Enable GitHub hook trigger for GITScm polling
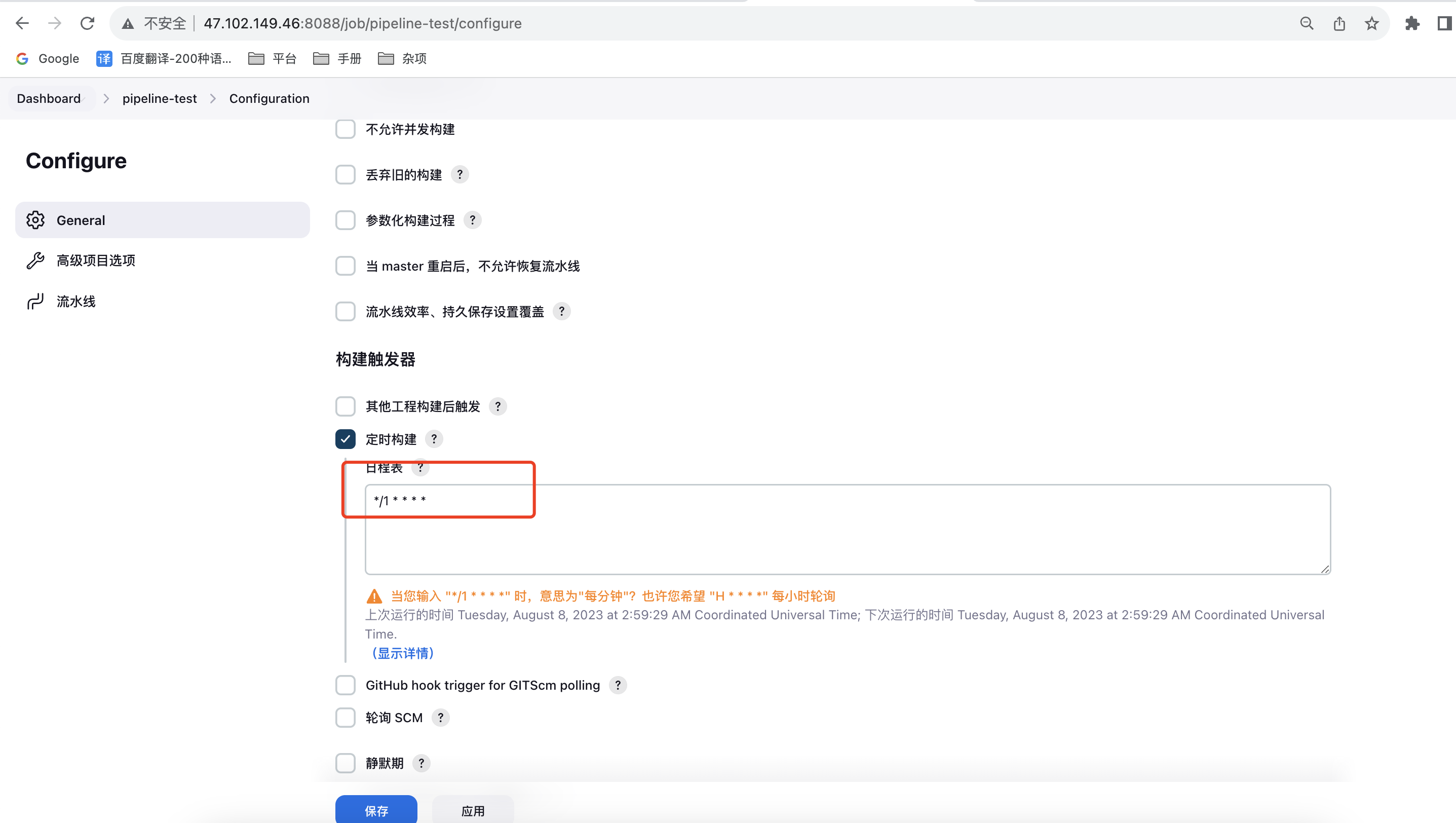 tap(346, 685)
